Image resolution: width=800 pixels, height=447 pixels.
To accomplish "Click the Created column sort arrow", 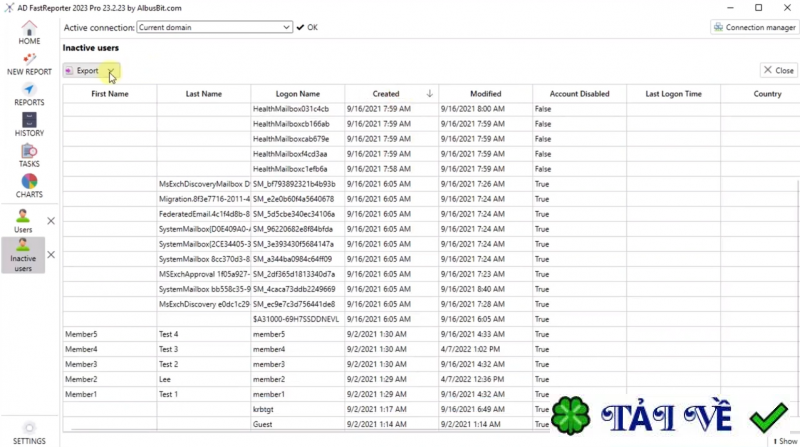I will (x=430, y=93).
